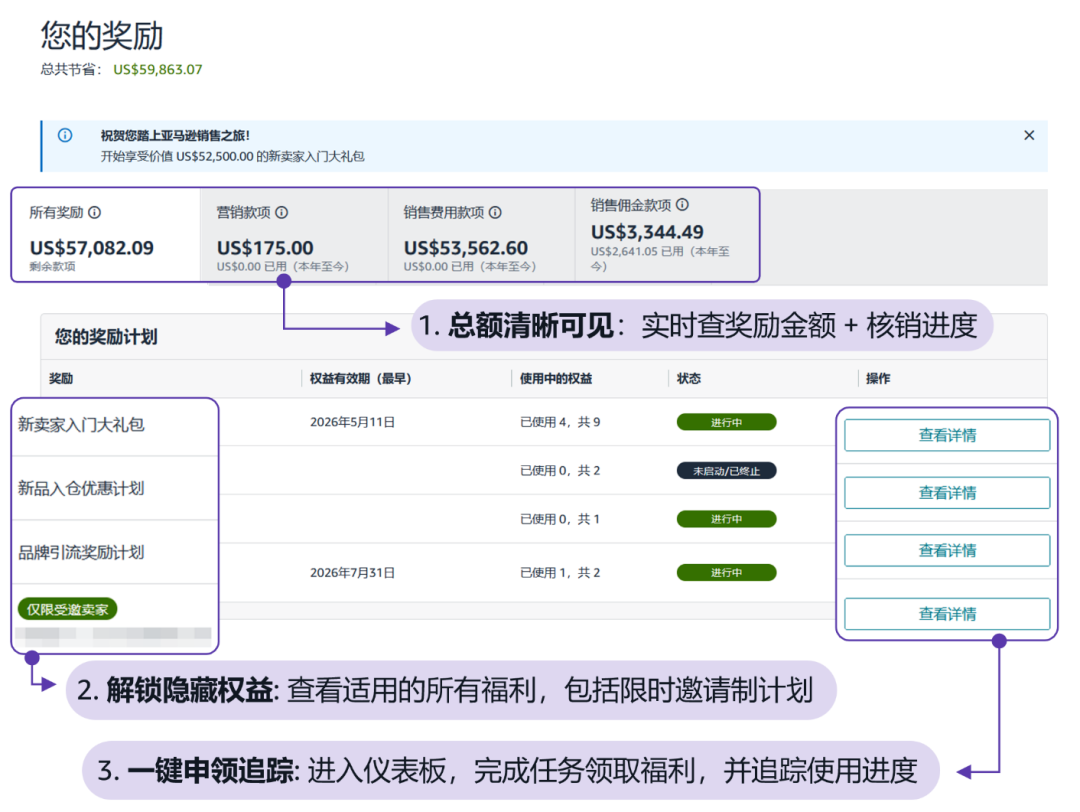Click the info icon next to 营销款项
Screen dimensions: 1080x812
click(282, 212)
